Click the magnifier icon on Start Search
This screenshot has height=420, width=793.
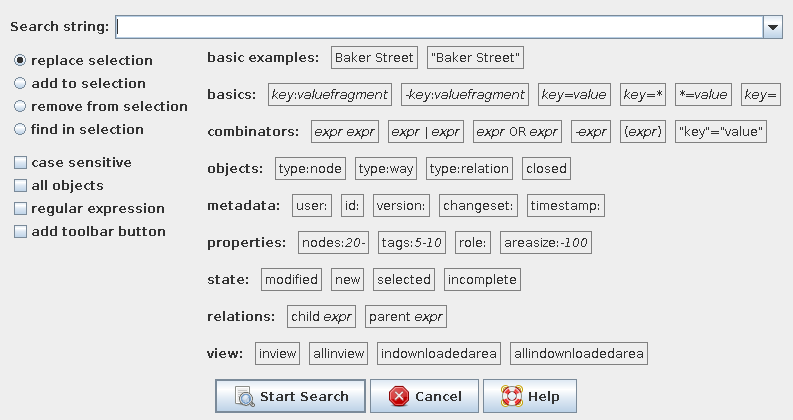point(243,396)
